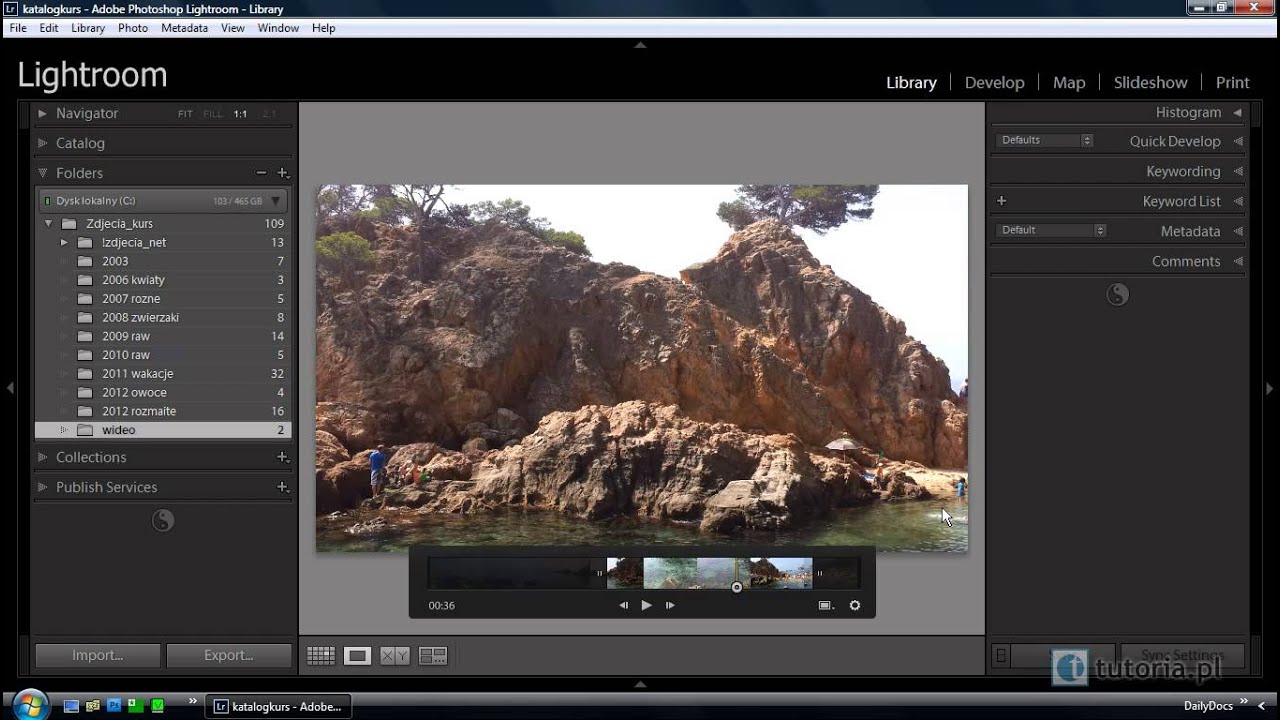The width and height of the screenshot is (1280, 720).
Task: Click the Export... button
Action: (x=228, y=656)
